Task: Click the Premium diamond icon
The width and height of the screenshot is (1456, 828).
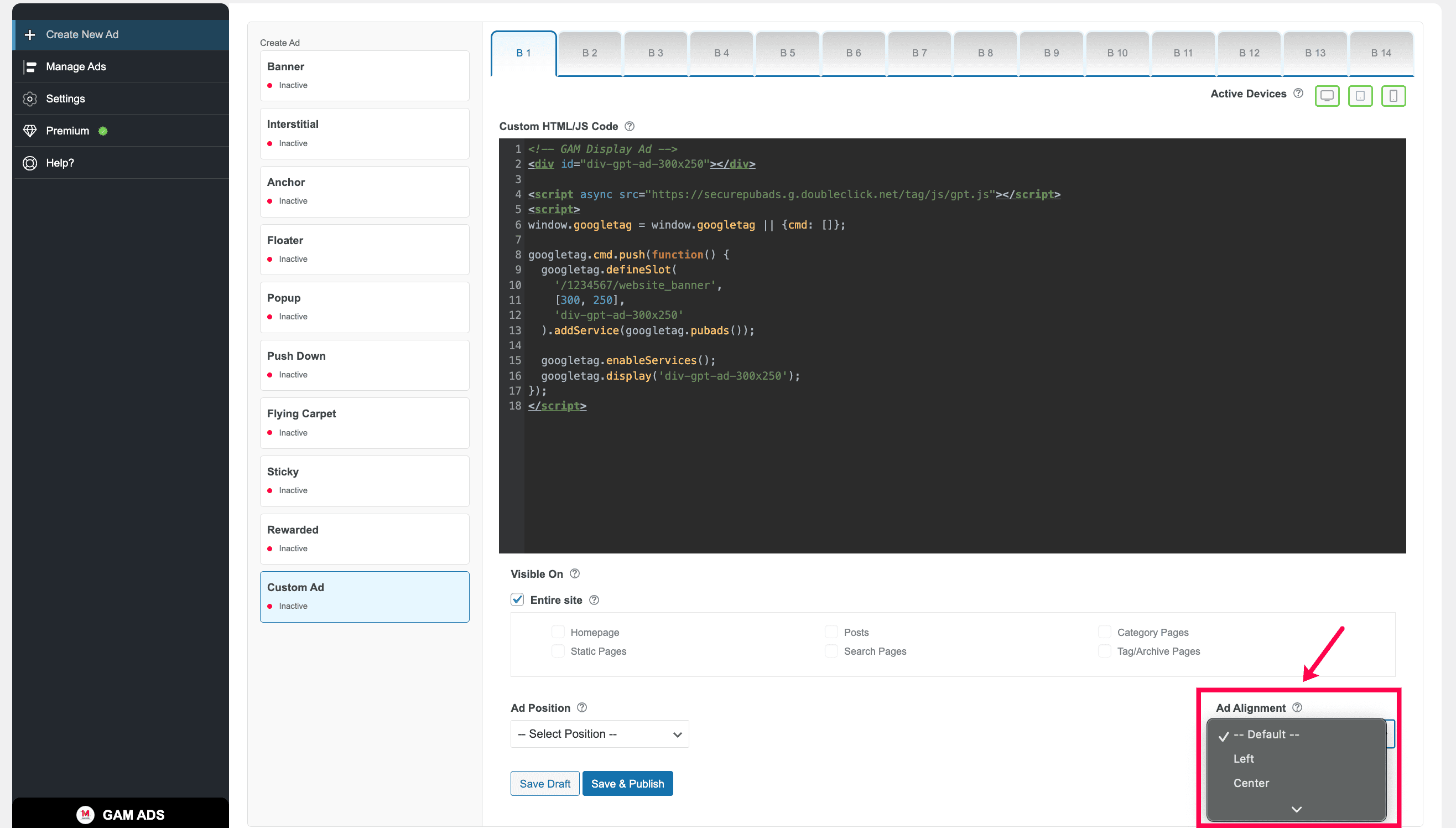Action: point(29,131)
